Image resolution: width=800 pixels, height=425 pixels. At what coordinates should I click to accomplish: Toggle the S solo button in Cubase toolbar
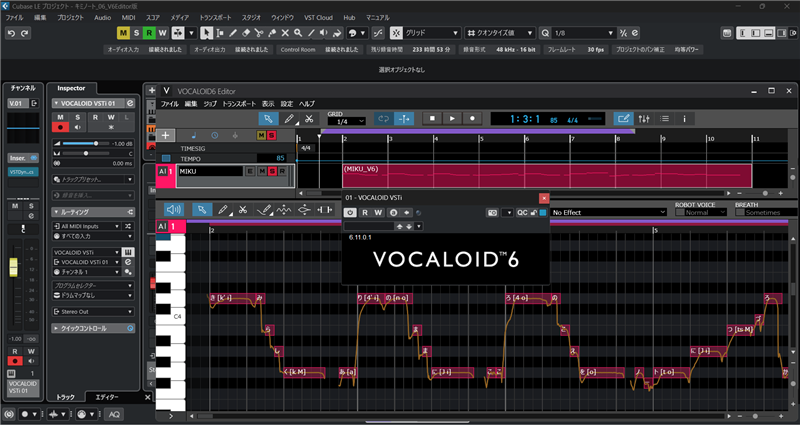pos(136,33)
